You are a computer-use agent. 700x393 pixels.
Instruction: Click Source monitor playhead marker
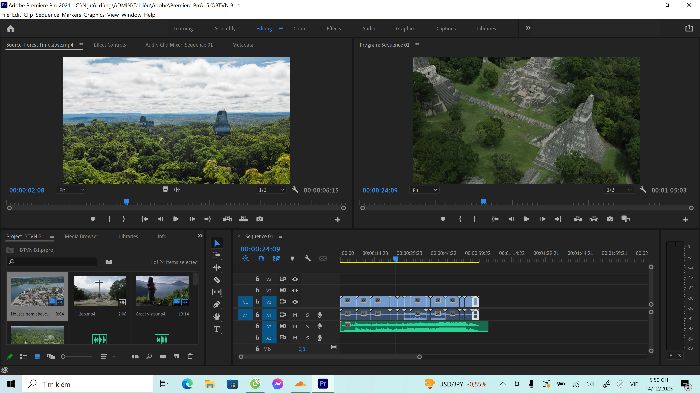tap(126, 202)
